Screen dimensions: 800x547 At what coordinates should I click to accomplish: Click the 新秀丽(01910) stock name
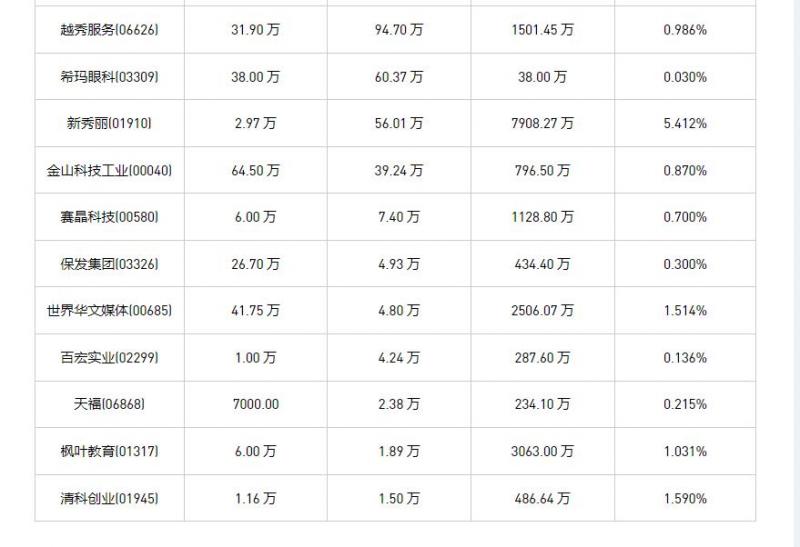click(x=109, y=124)
